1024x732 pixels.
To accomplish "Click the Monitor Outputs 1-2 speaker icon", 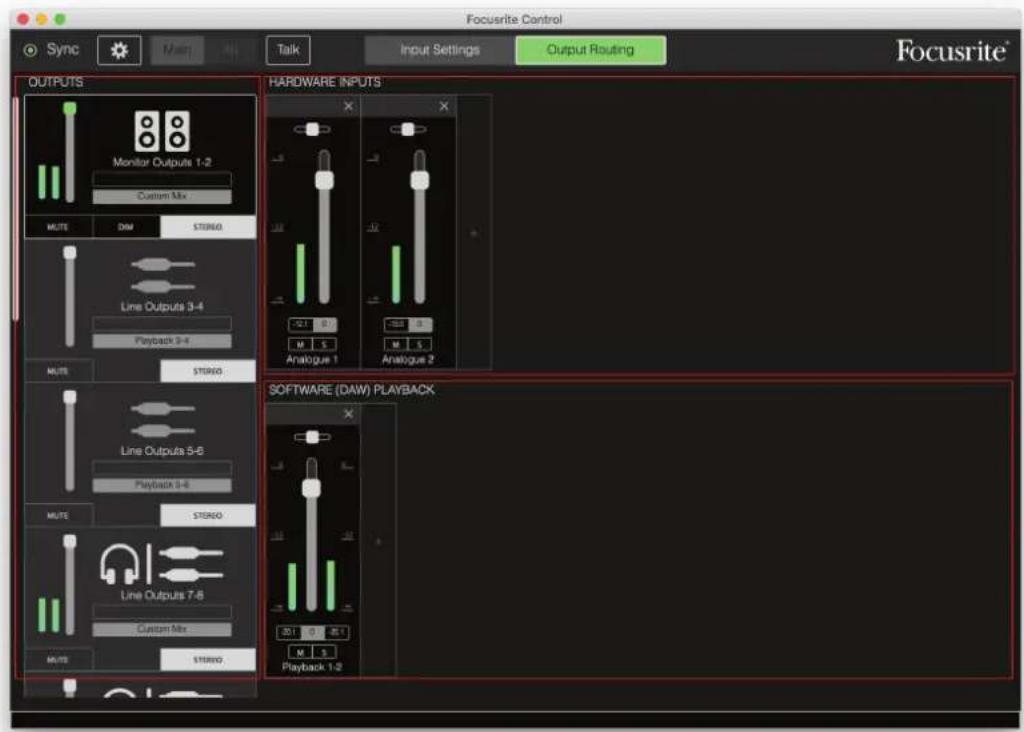I will pyautogui.click(x=162, y=131).
